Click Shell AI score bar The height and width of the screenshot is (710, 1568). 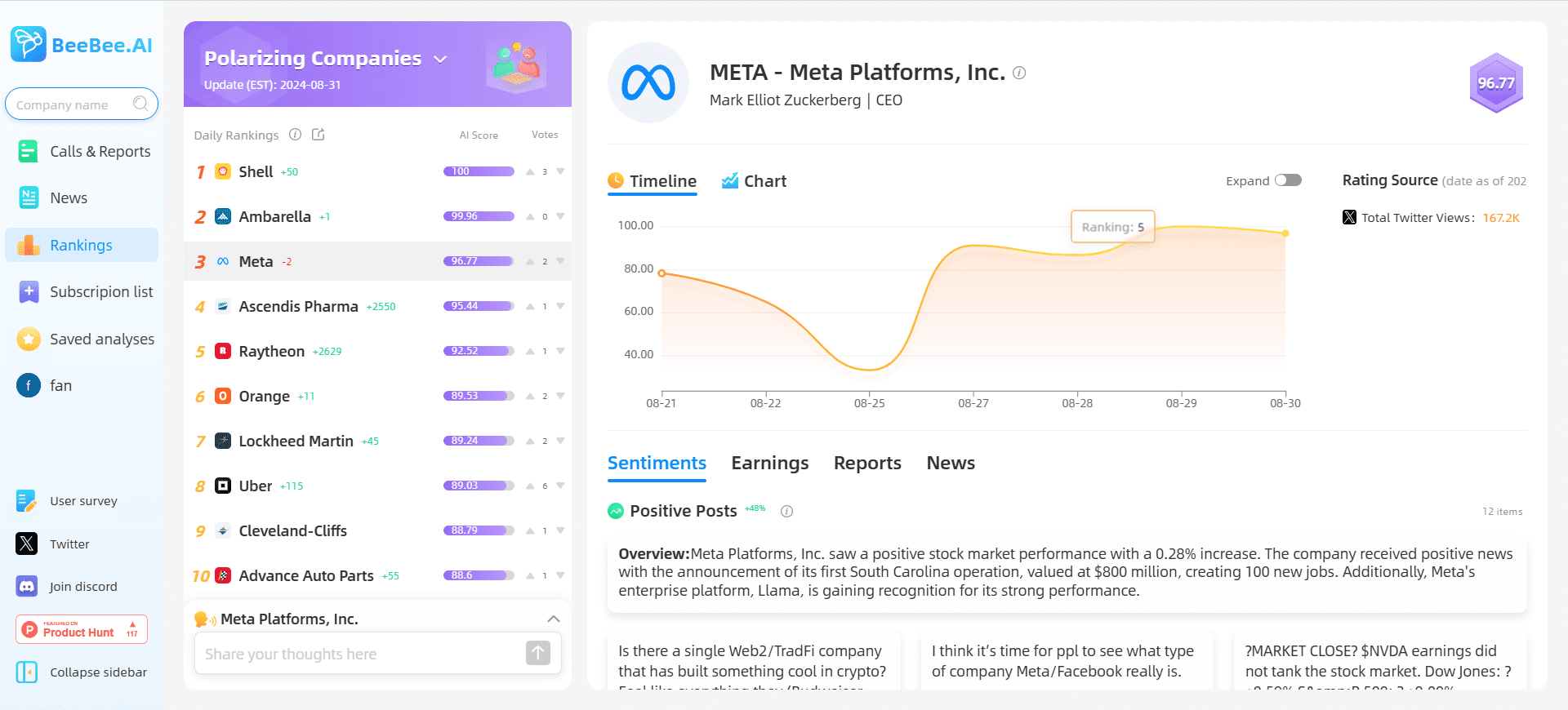[479, 171]
